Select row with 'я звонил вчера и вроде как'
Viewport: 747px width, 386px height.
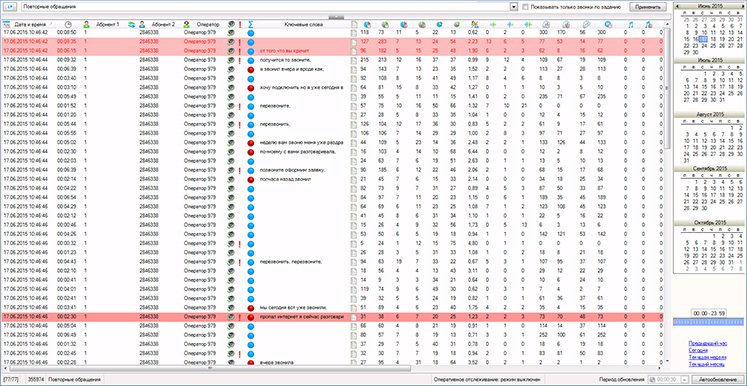click(333, 69)
